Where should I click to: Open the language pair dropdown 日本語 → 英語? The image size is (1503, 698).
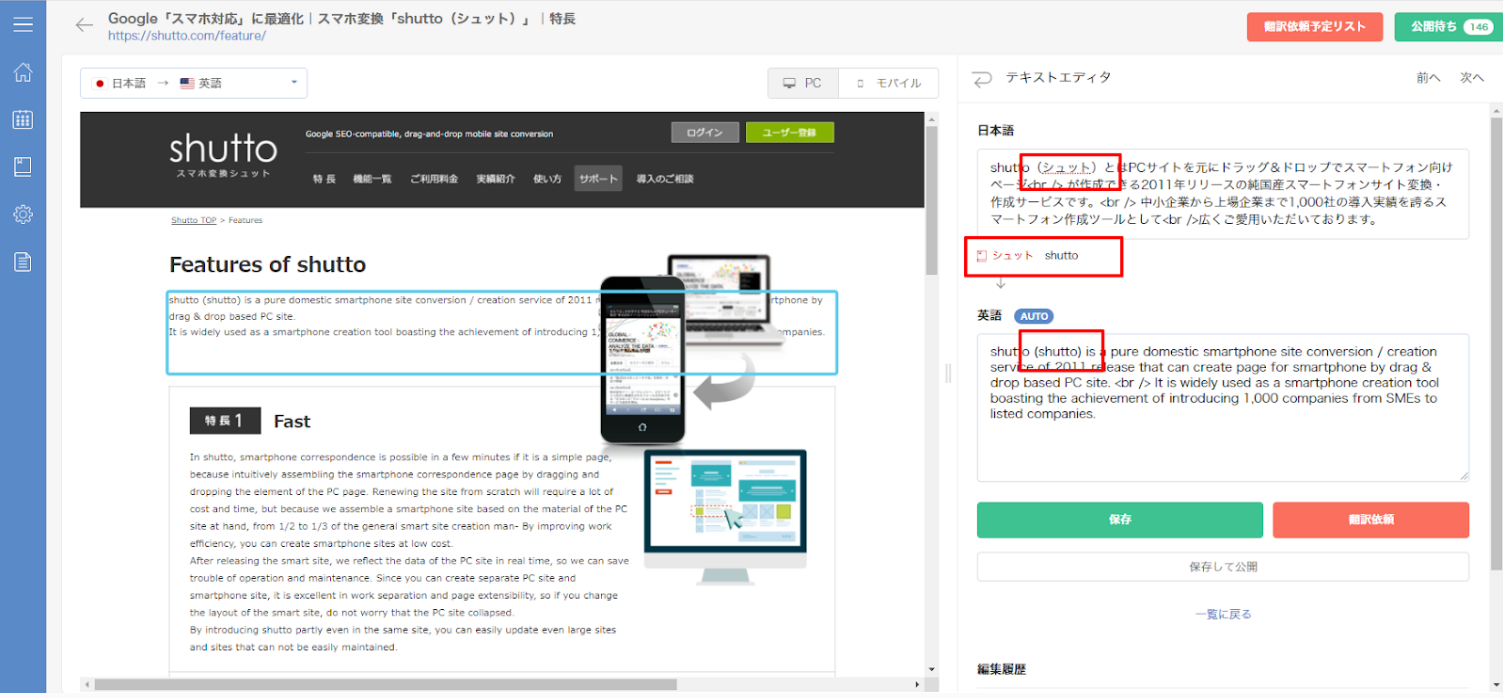pos(194,83)
